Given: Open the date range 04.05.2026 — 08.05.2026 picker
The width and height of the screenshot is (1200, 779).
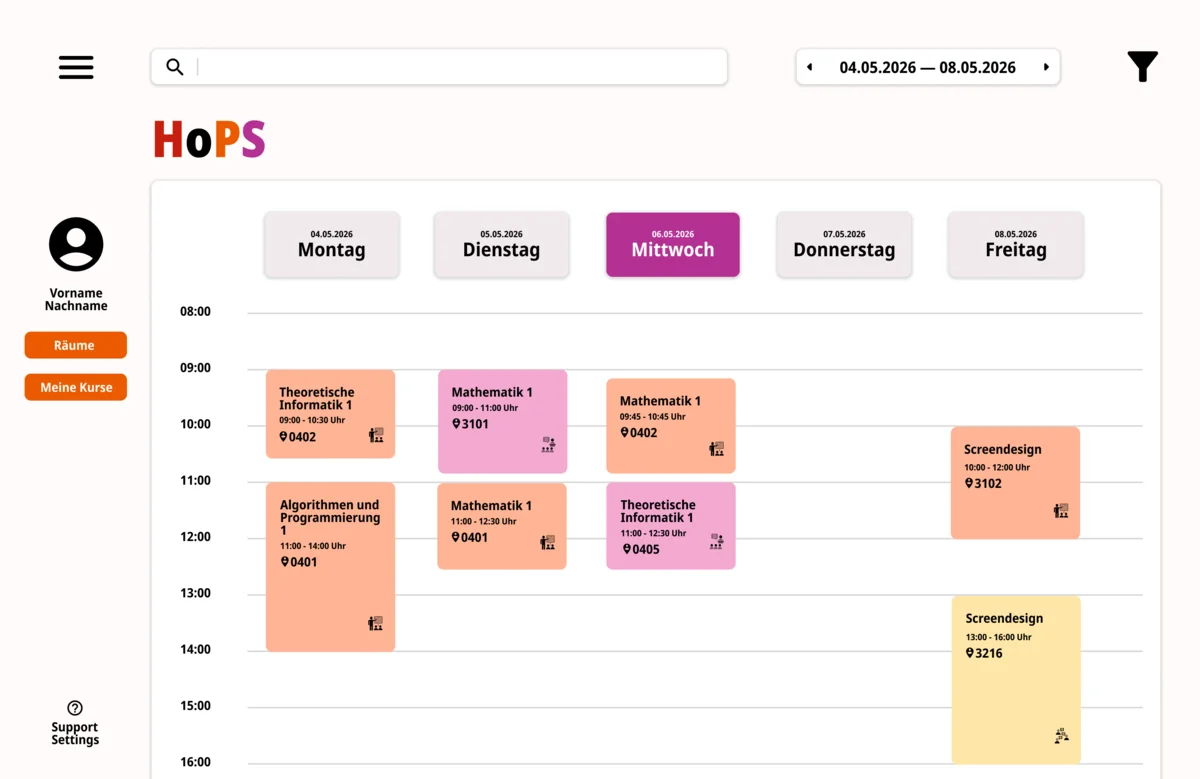Looking at the screenshot, I should click(927, 67).
